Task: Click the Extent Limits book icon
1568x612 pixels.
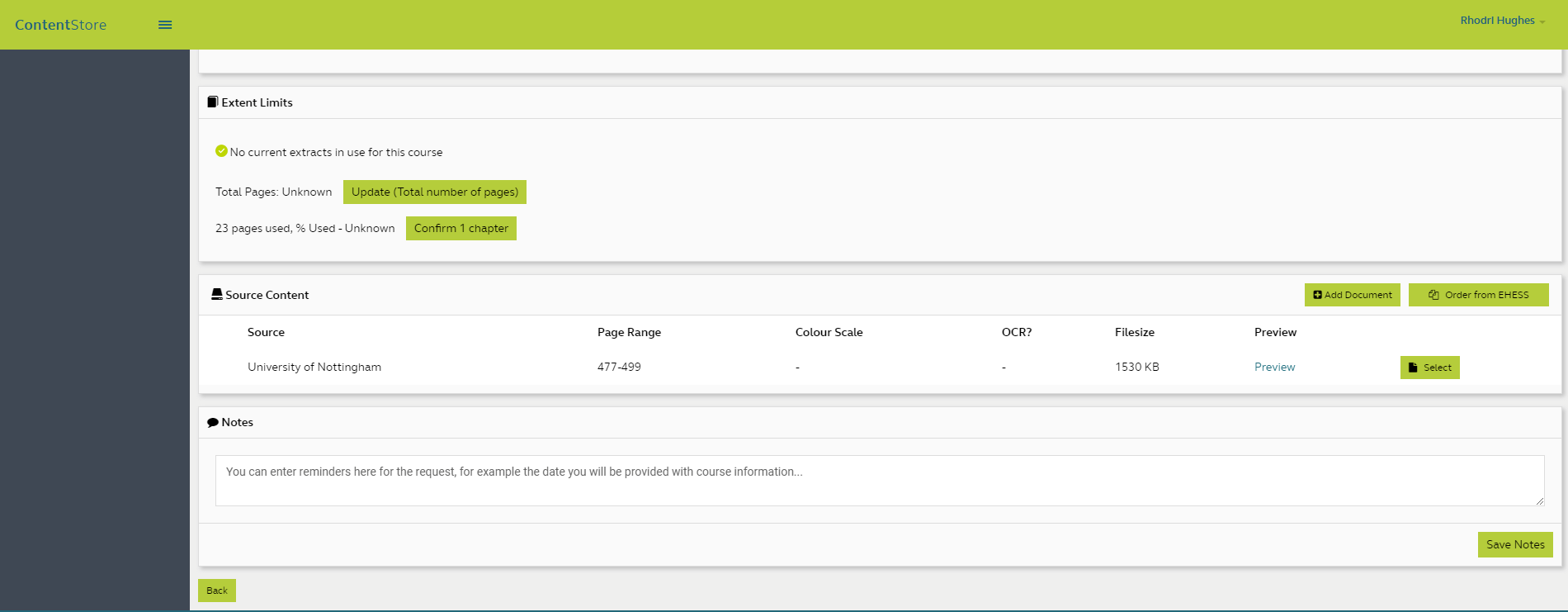Action: tap(213, 102)
